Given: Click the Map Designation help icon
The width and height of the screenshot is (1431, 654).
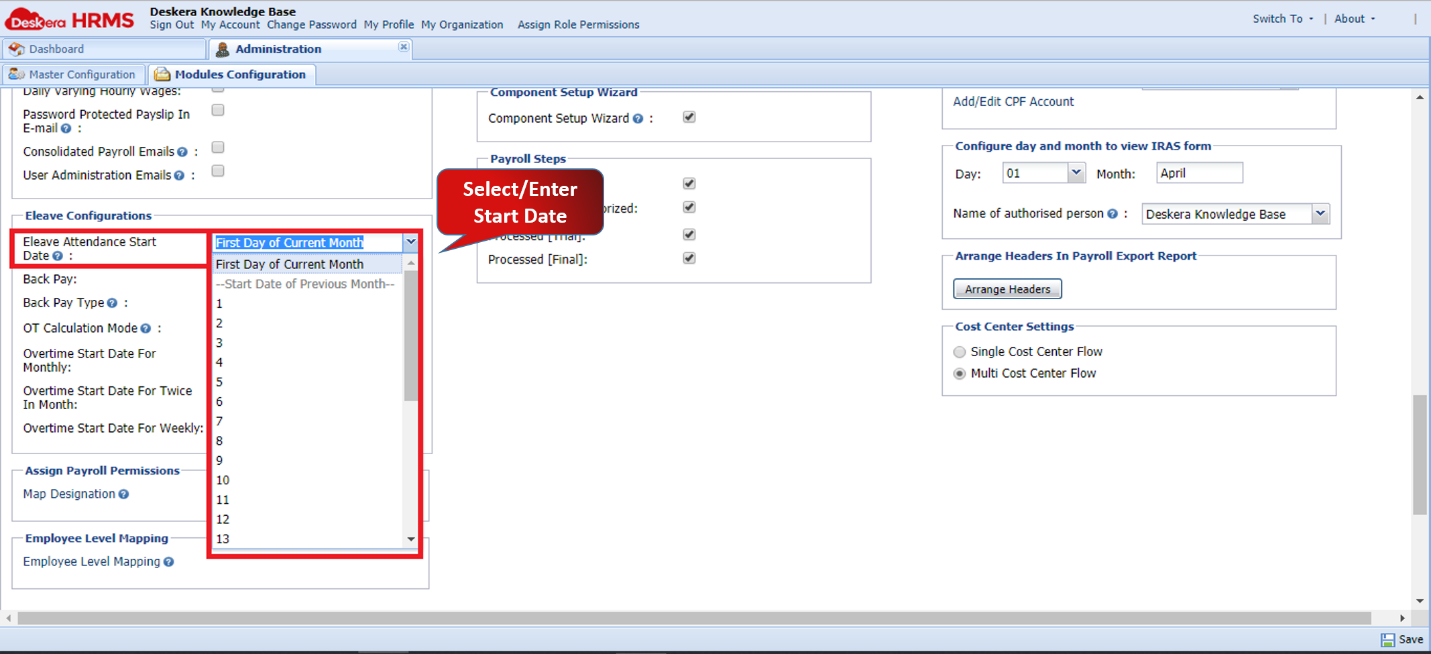Looking at the screenshot, I should point(122,494).
